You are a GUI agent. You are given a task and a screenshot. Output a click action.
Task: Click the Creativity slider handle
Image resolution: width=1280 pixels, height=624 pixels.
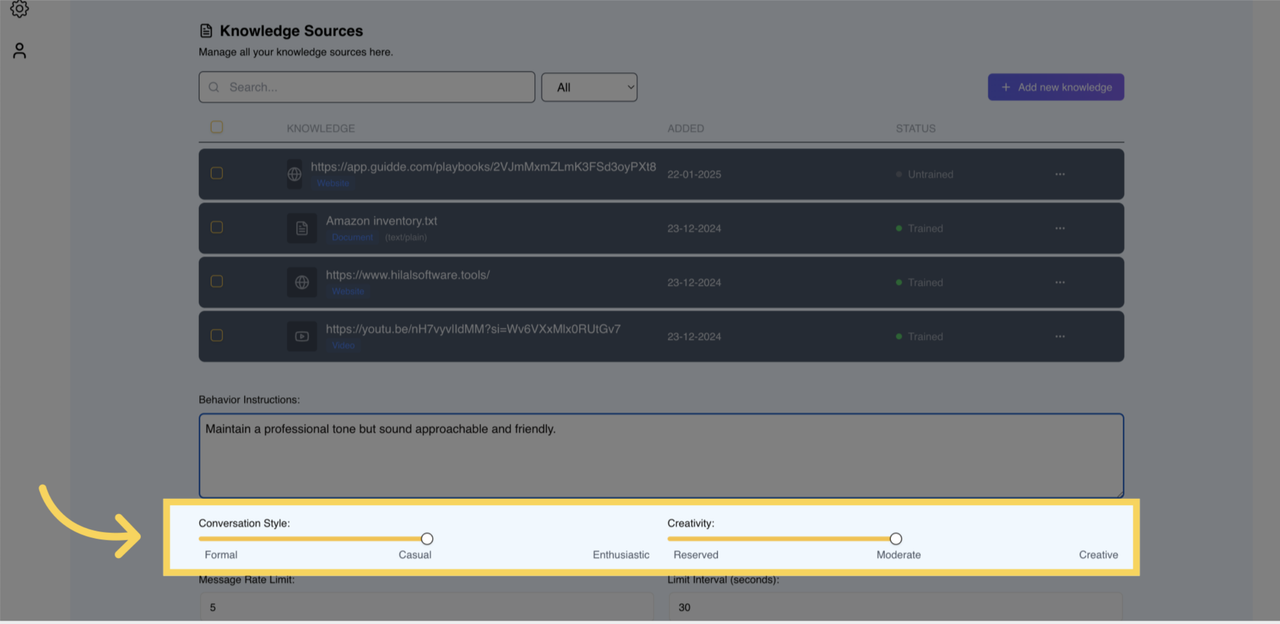click(x=896, y=539)
